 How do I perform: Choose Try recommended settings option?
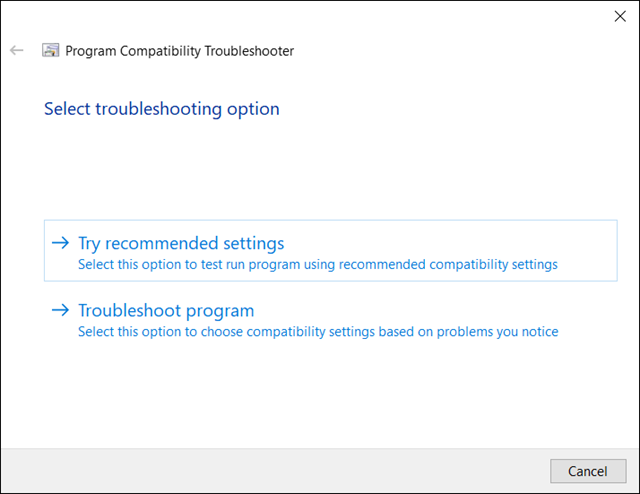[x=331, y=251]
